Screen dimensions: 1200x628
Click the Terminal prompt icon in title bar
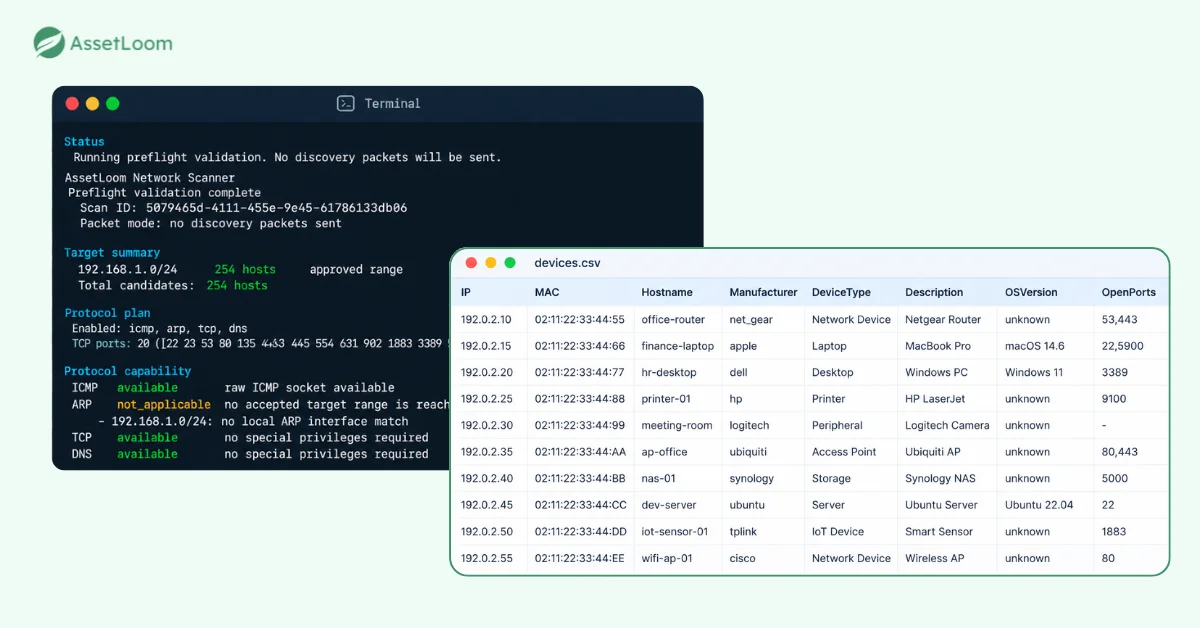345,103
